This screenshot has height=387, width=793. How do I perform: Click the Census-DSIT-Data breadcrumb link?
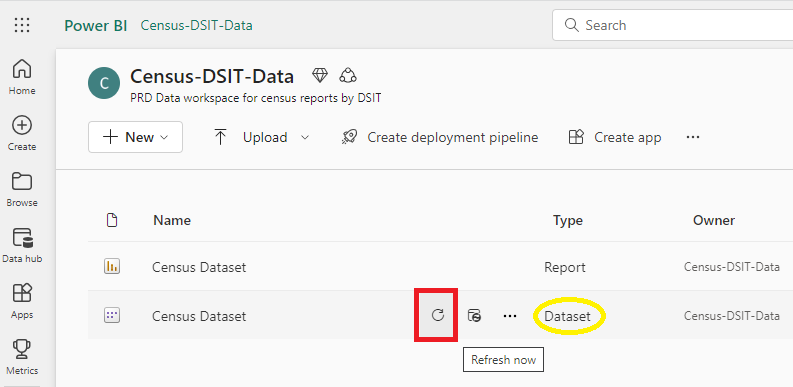point(196,25)
